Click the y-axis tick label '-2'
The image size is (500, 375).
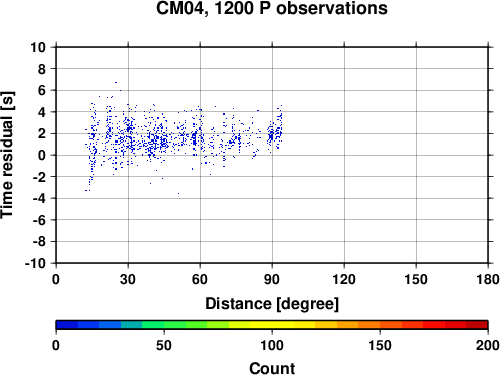coord(39,177)
